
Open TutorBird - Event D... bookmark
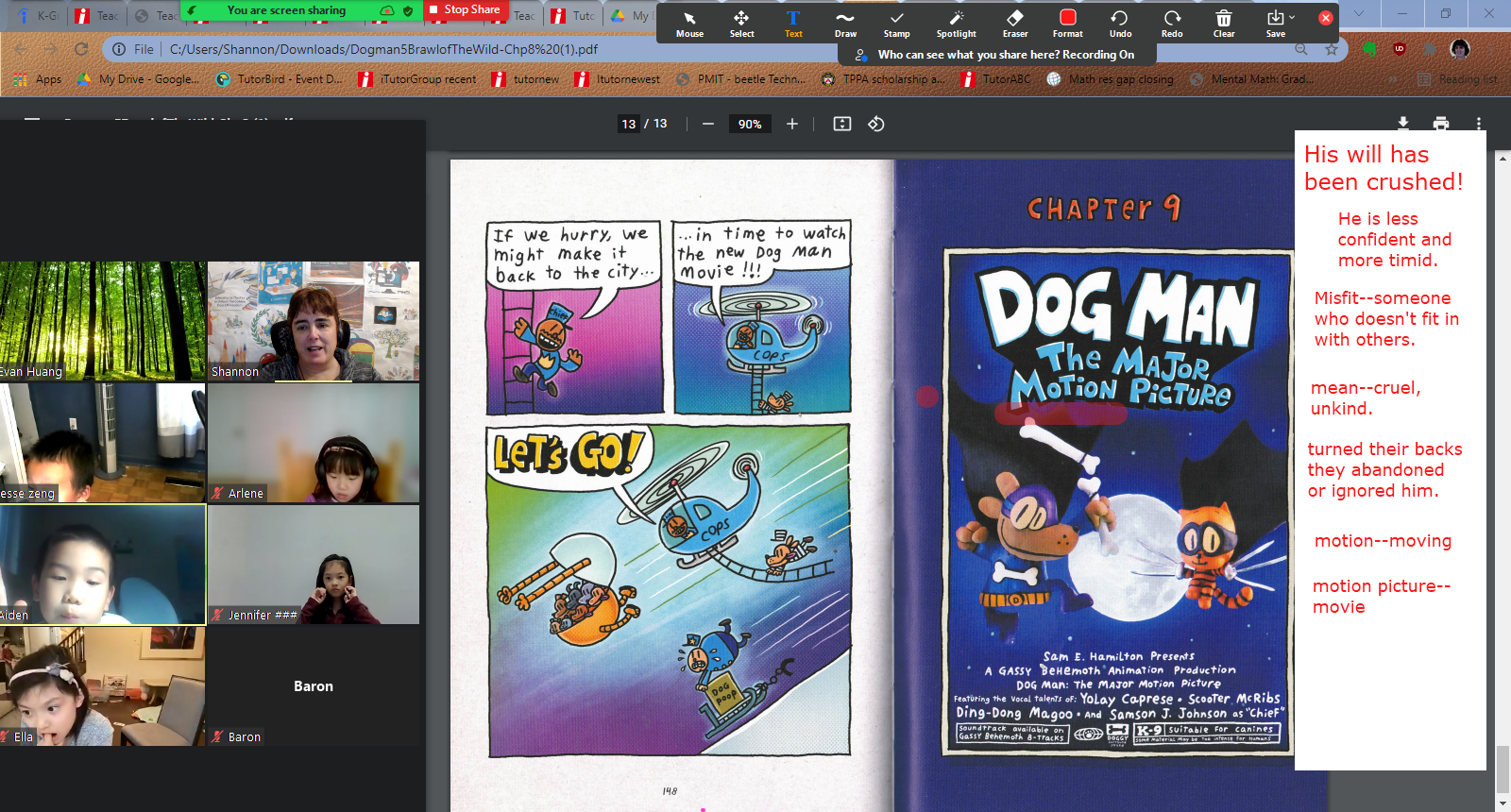280,79
